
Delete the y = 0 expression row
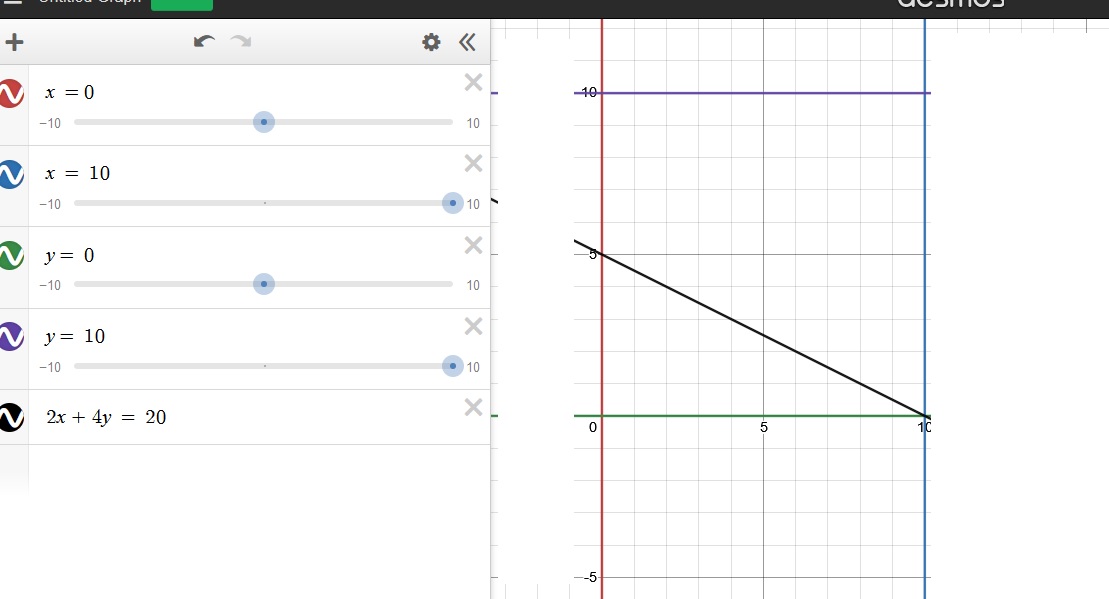[473, 245]
